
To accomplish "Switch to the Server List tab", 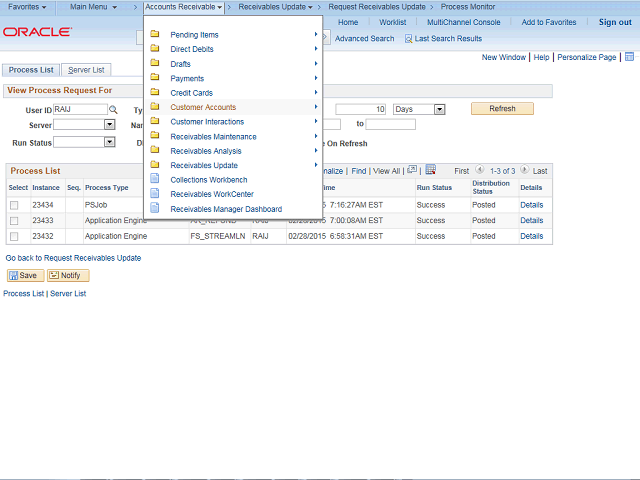I will tap(86, 70).
